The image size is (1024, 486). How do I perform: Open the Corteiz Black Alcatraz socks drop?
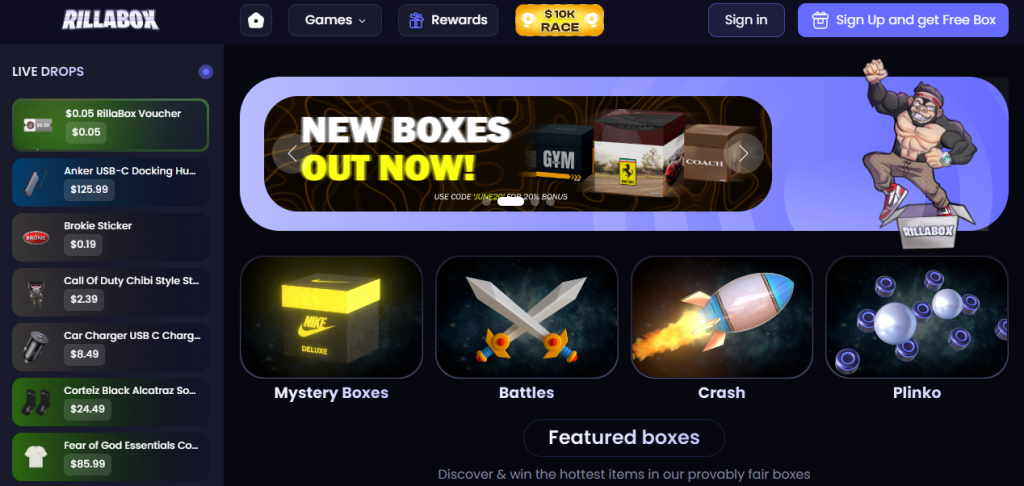coord(110,402)
